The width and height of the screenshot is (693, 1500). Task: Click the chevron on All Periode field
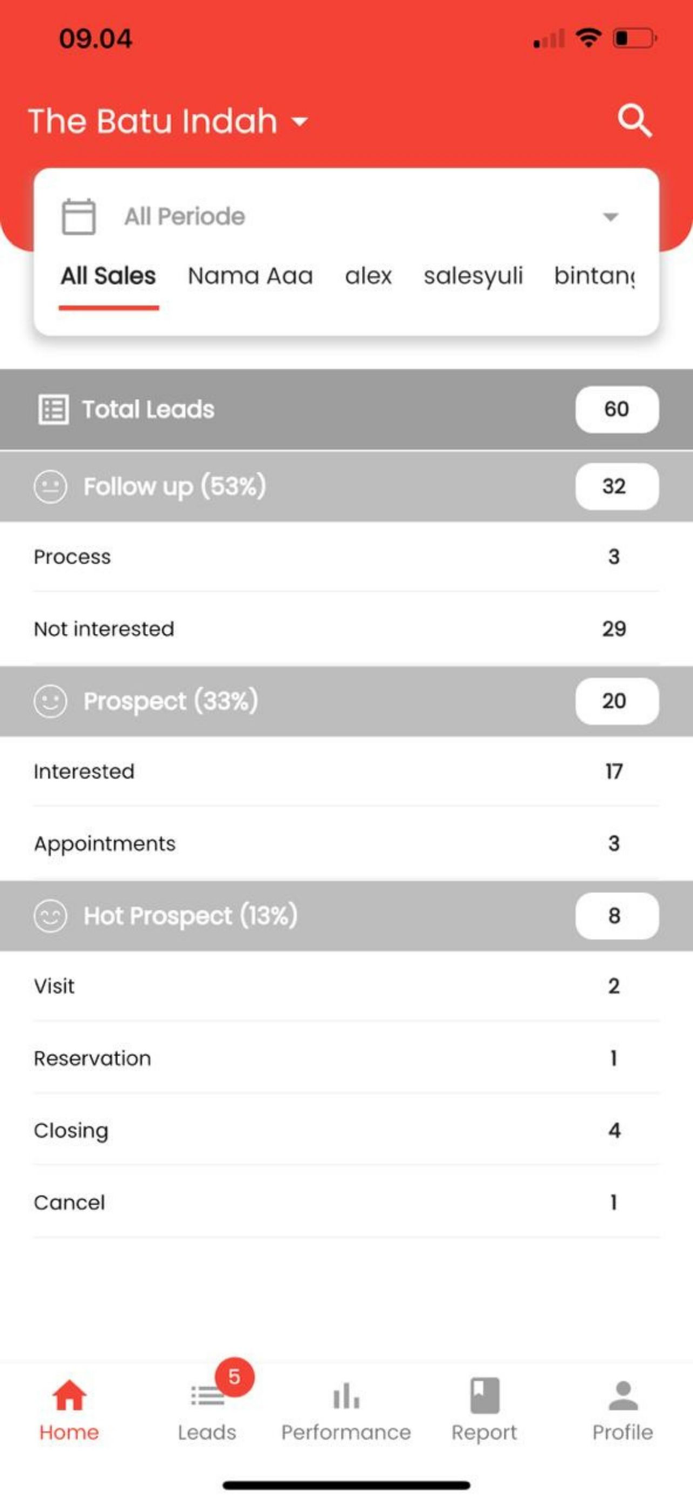611,215
